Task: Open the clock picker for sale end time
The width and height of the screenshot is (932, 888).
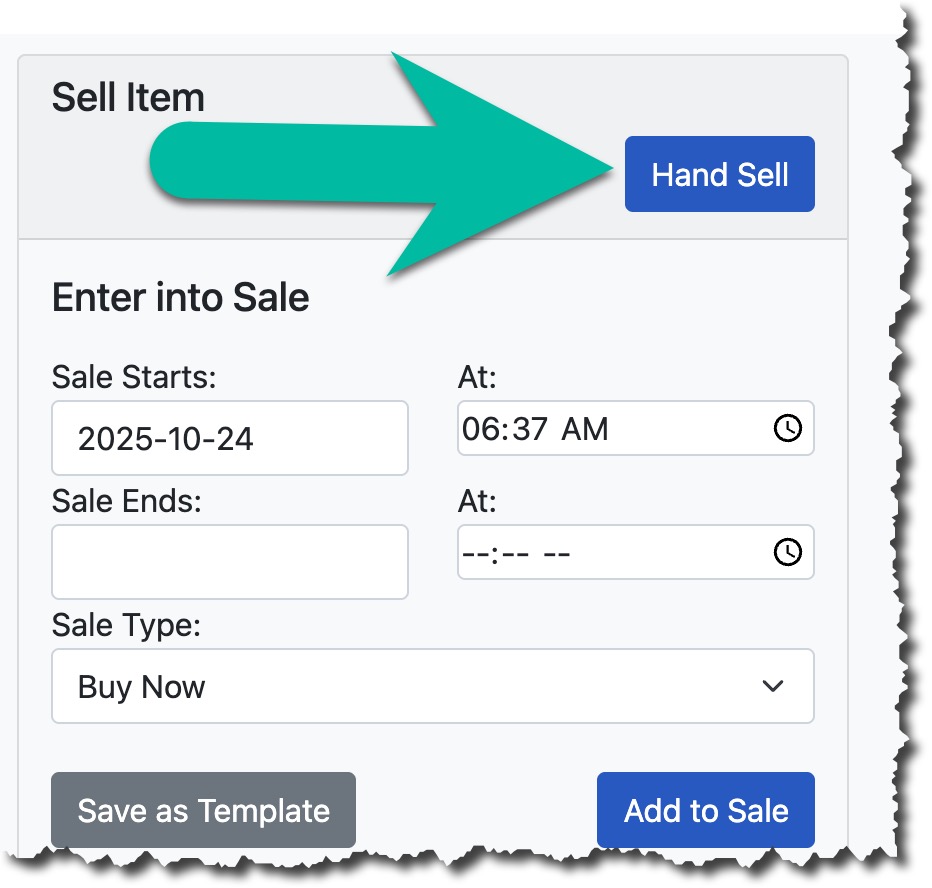Action: (x=788, y=552)
